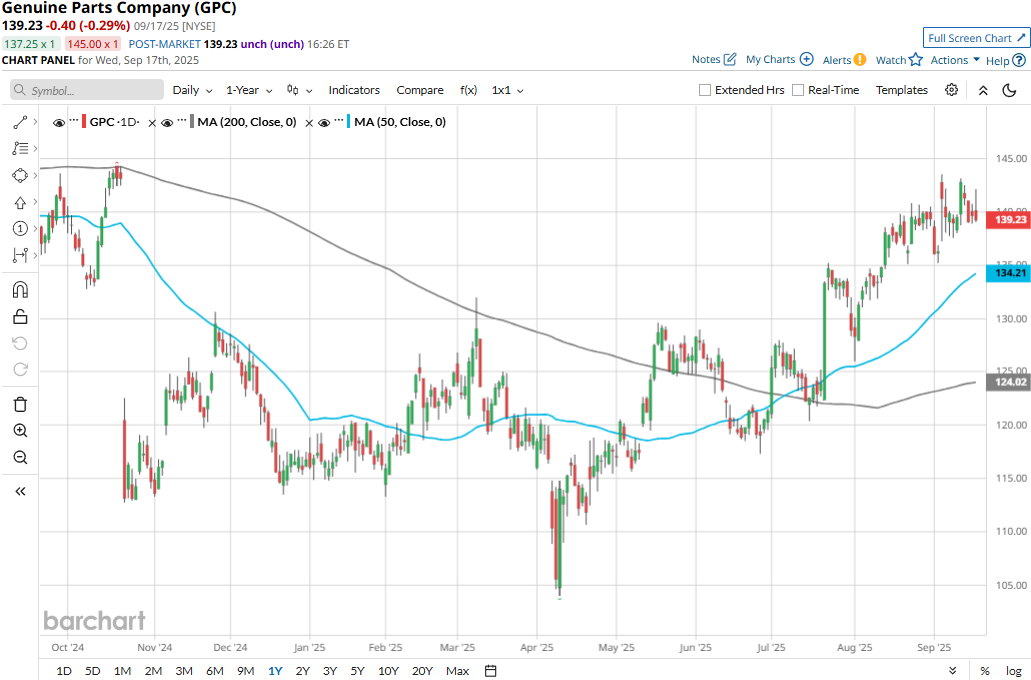The height and width of the screenshot is (680, 1031).
Task: Select the Max time range
Action: [457, 671]
